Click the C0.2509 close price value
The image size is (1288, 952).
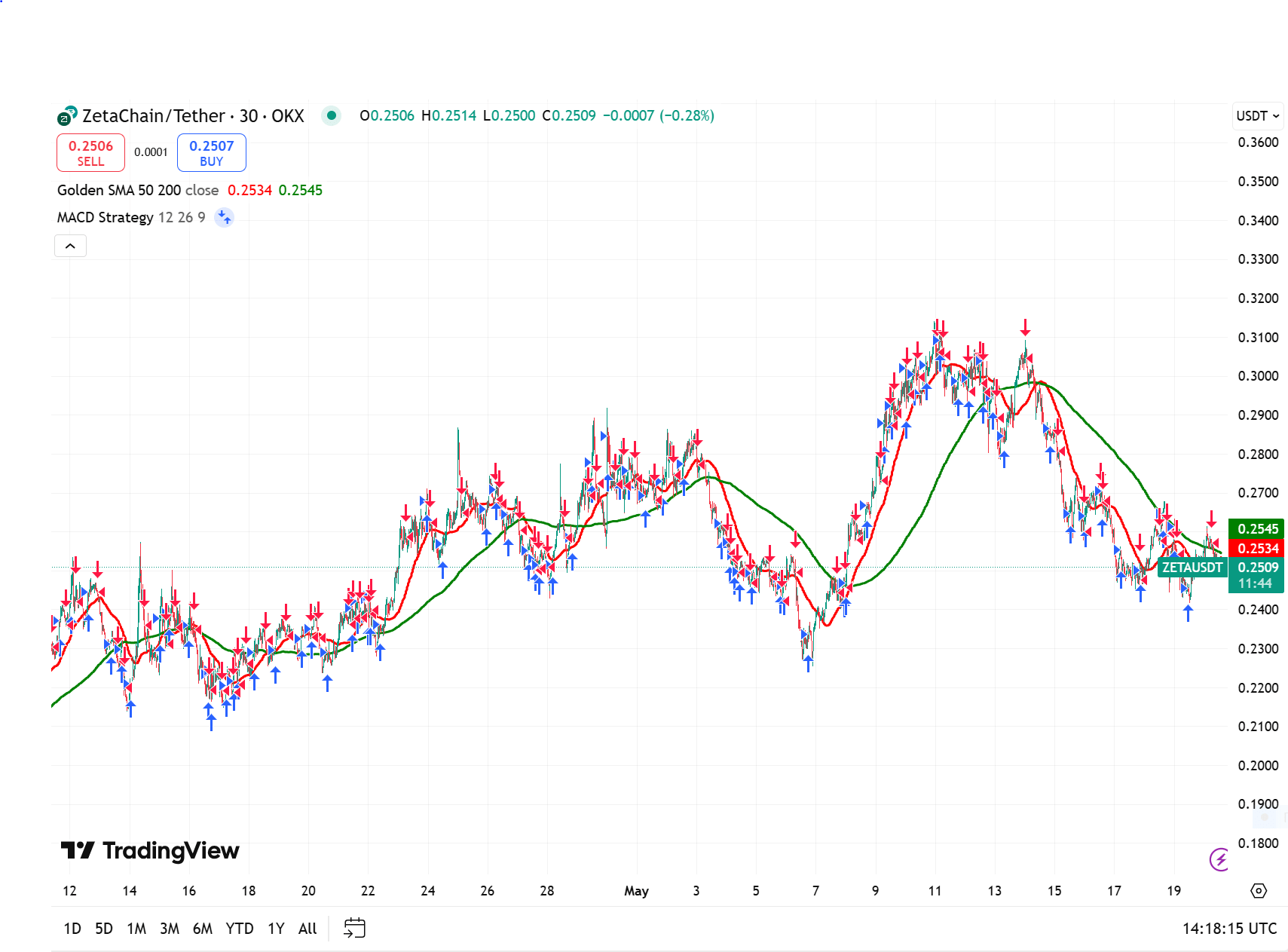pyautogui.click(x=569, y=115)
